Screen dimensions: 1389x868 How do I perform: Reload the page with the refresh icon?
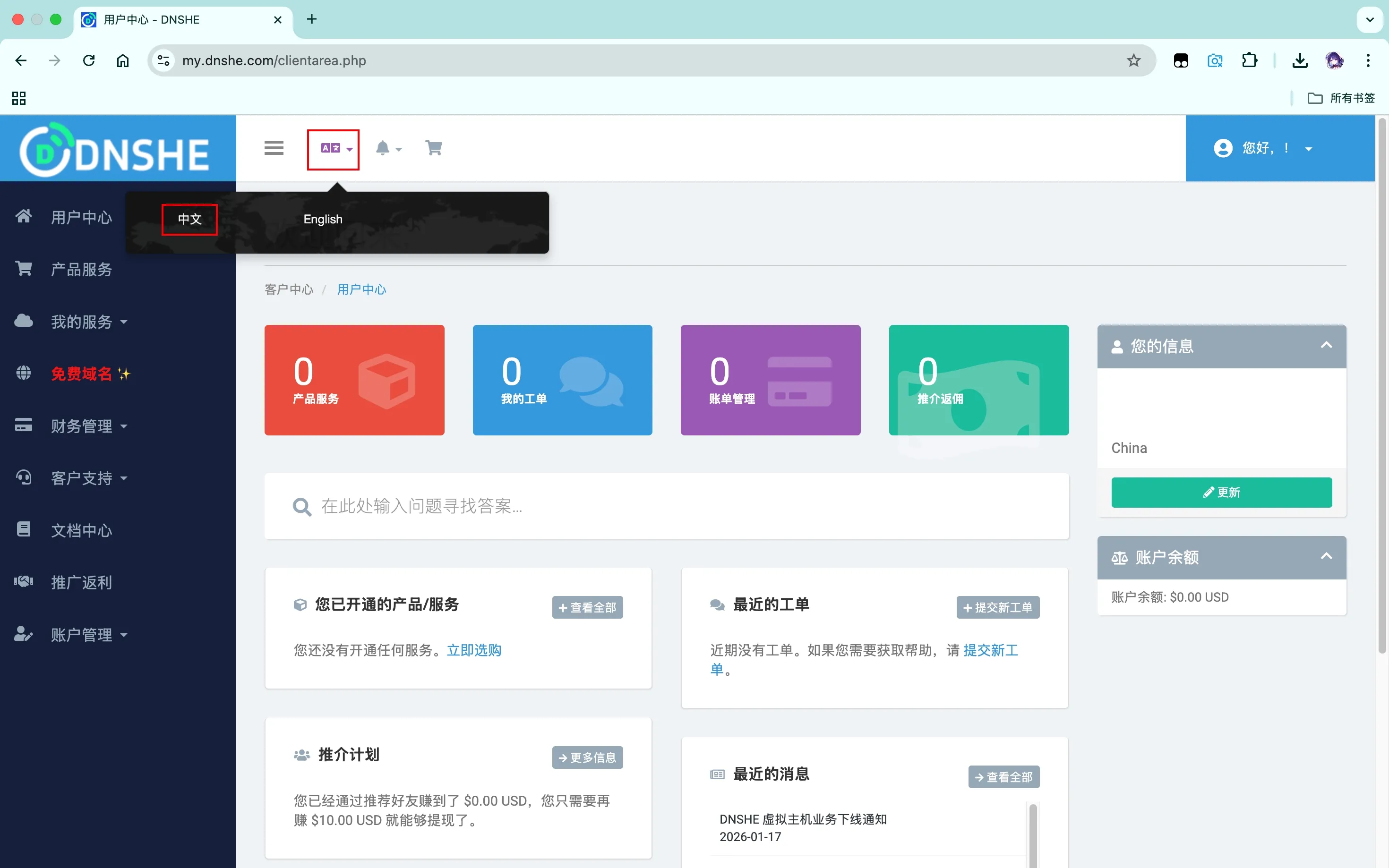[x=89, y=60]
